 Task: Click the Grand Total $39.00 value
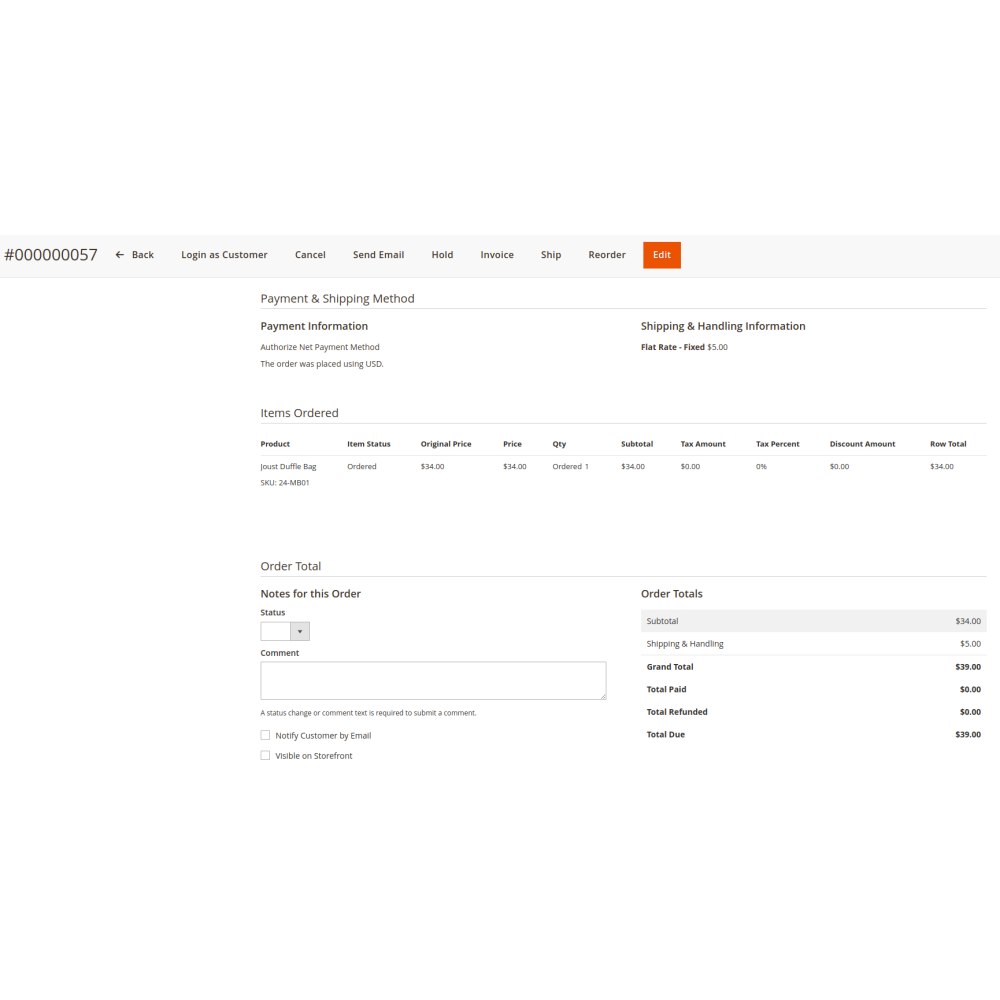click(967, 666)
